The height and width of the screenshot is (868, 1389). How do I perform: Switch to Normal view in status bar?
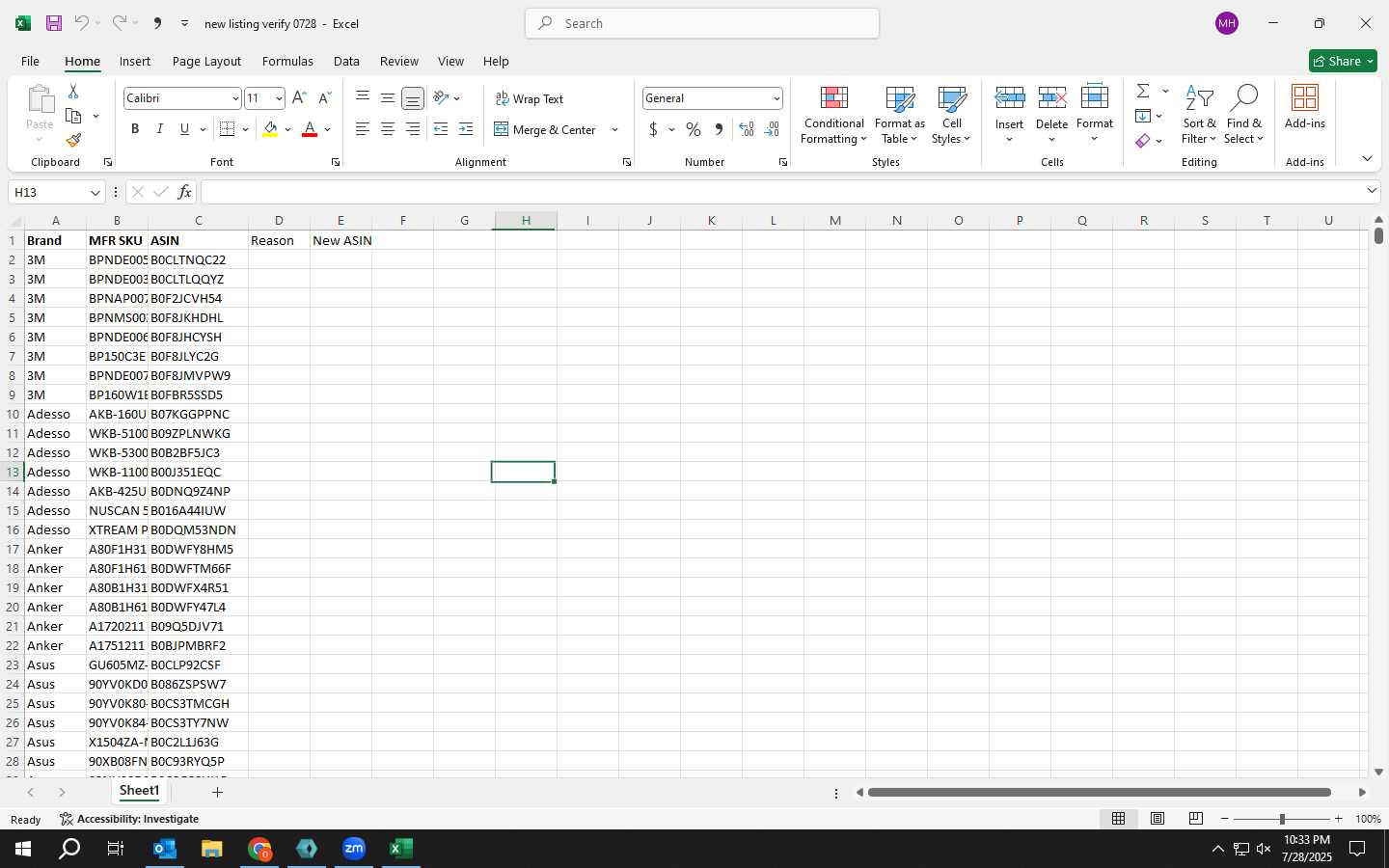(x=1118, y=819)
